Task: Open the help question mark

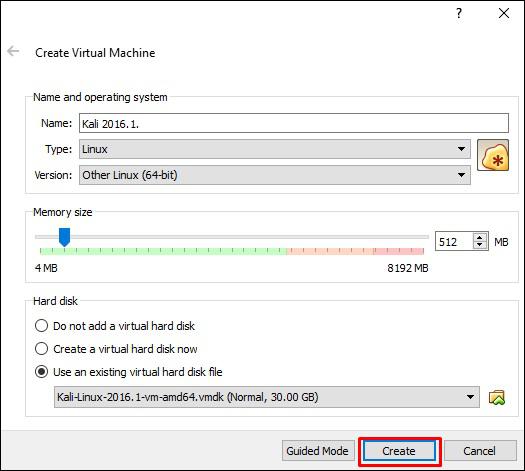Action: [x=459, y=13]
